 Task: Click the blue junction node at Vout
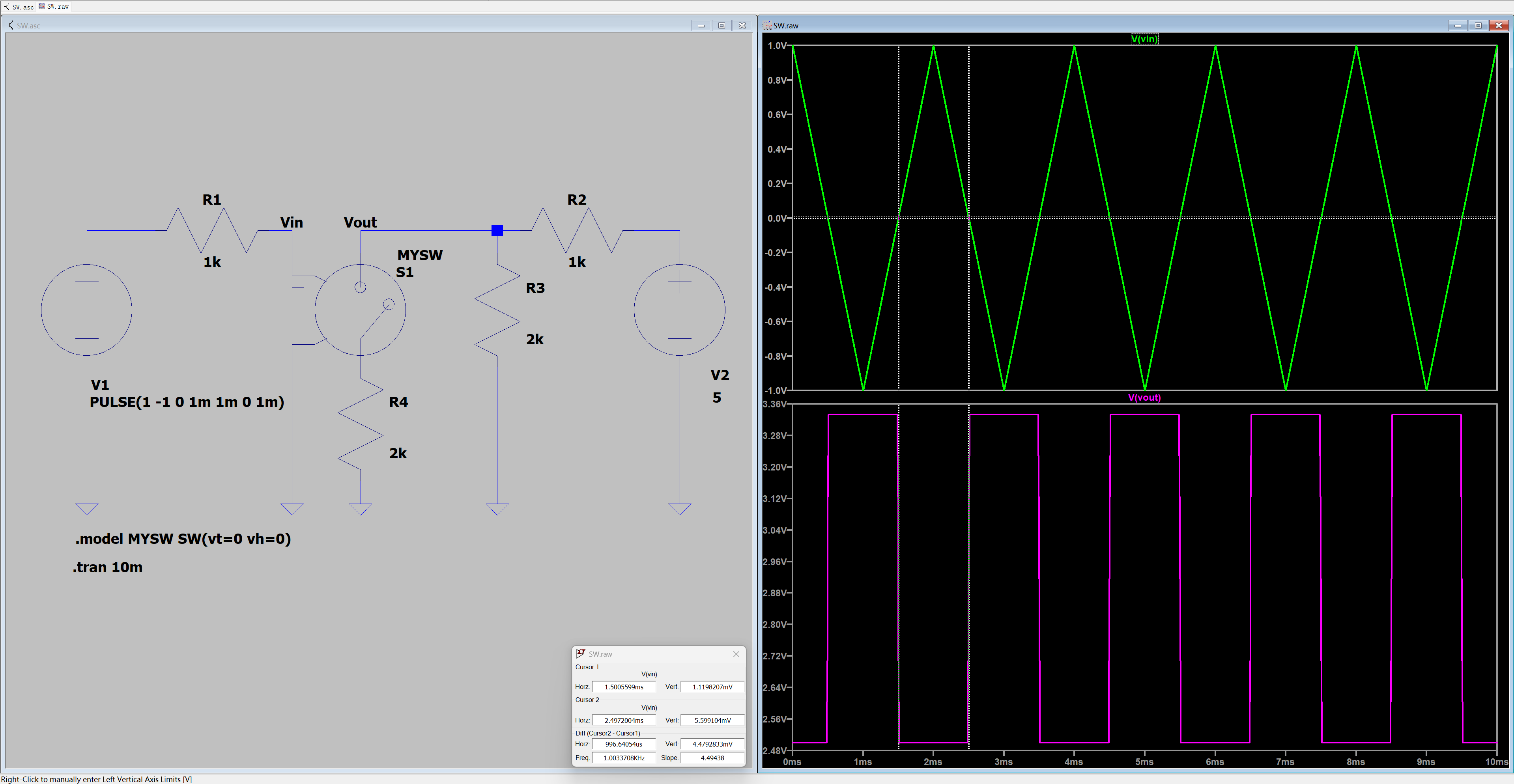coord(497,230)
